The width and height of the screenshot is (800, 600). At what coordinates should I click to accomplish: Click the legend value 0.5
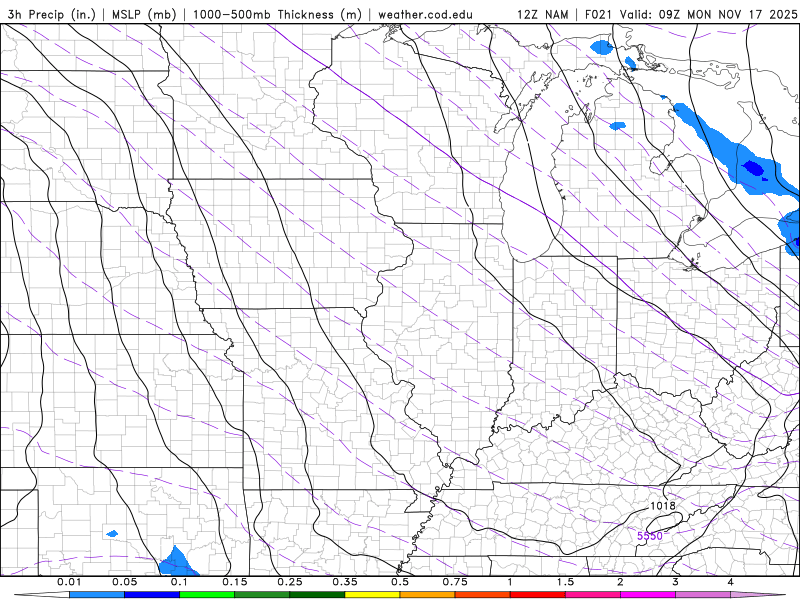pos(400,582)
